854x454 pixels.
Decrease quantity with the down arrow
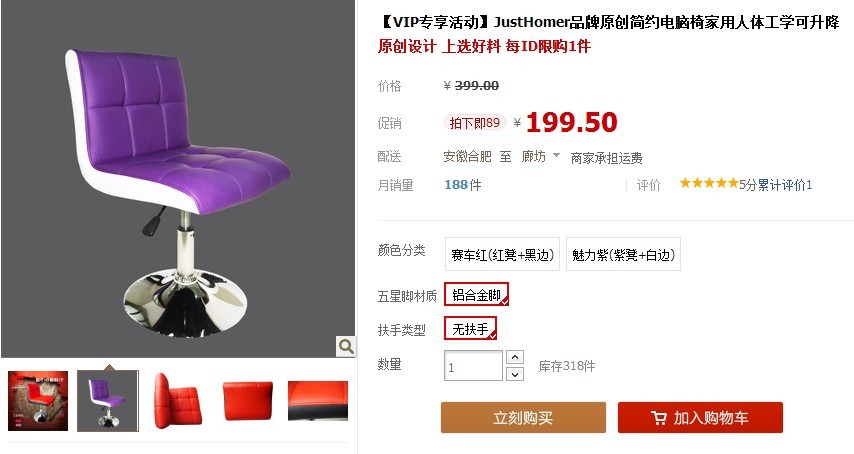click(515, 374)
